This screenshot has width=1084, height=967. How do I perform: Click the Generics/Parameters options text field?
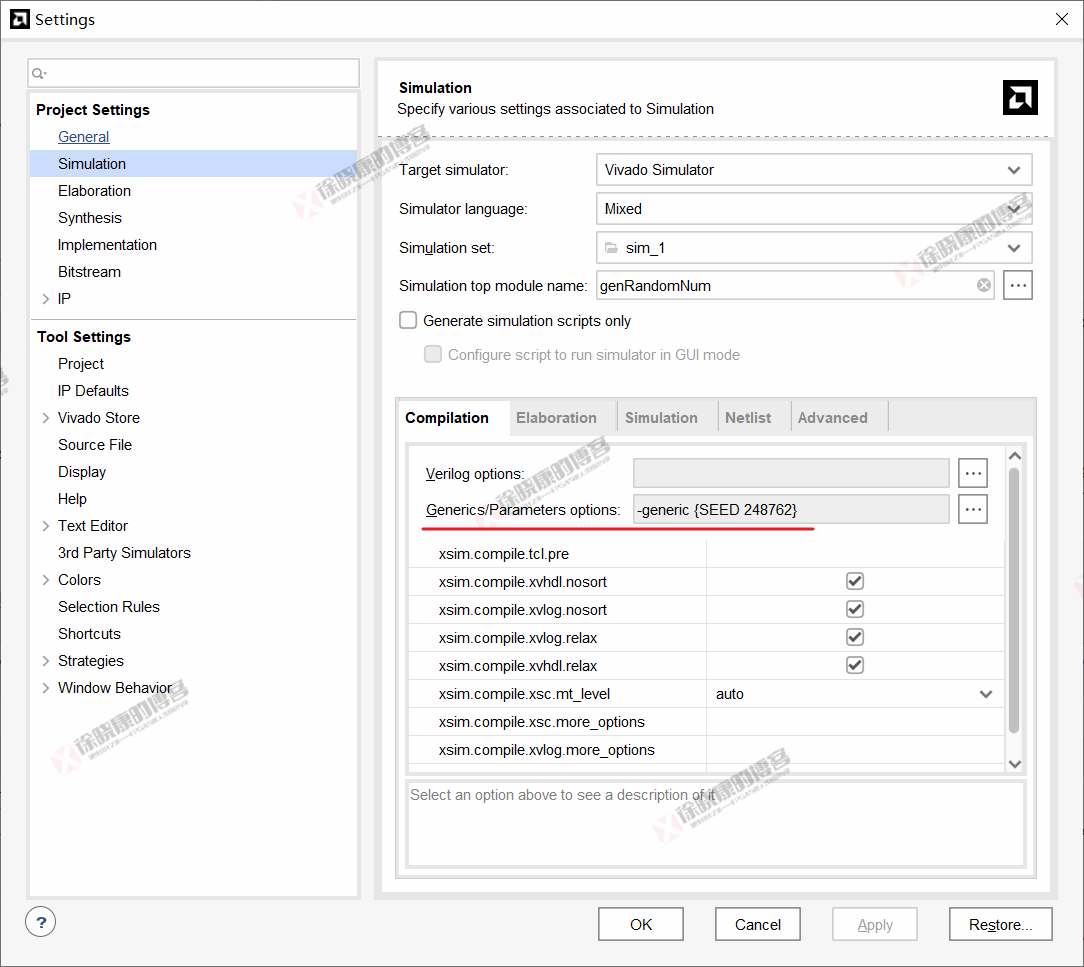point(791,510)
